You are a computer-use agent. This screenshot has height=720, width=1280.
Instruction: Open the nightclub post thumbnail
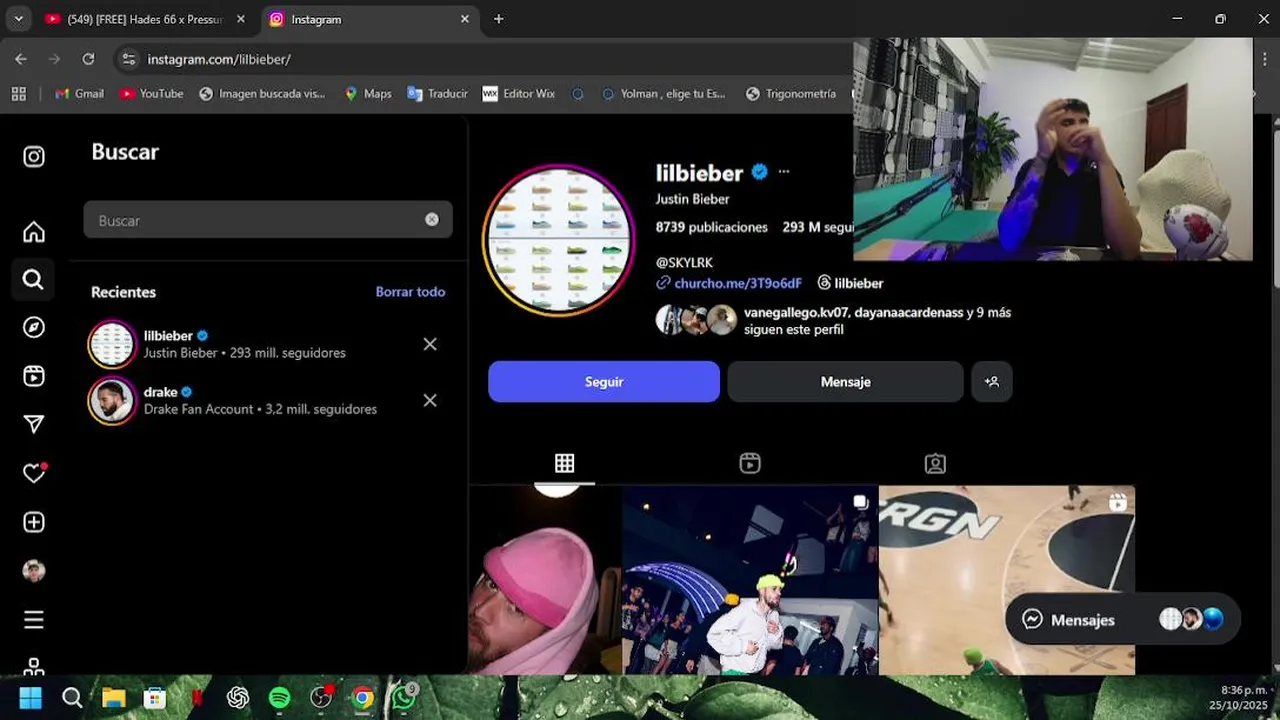coord(750,580)
